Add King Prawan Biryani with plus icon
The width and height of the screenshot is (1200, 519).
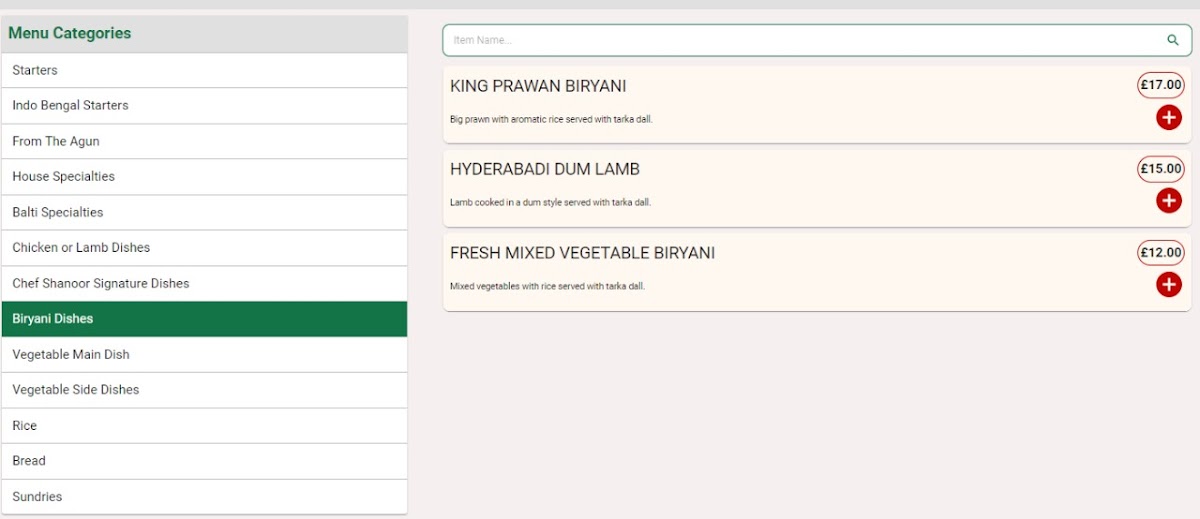1168,117
